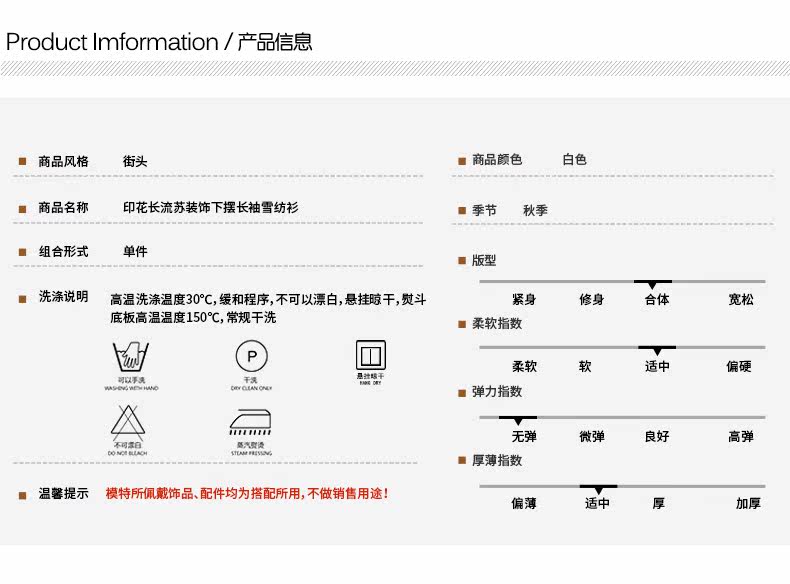Click the 适中 option under 厚薄指数
This screenshot has height=584, width=790.
(x=597, y=503)
